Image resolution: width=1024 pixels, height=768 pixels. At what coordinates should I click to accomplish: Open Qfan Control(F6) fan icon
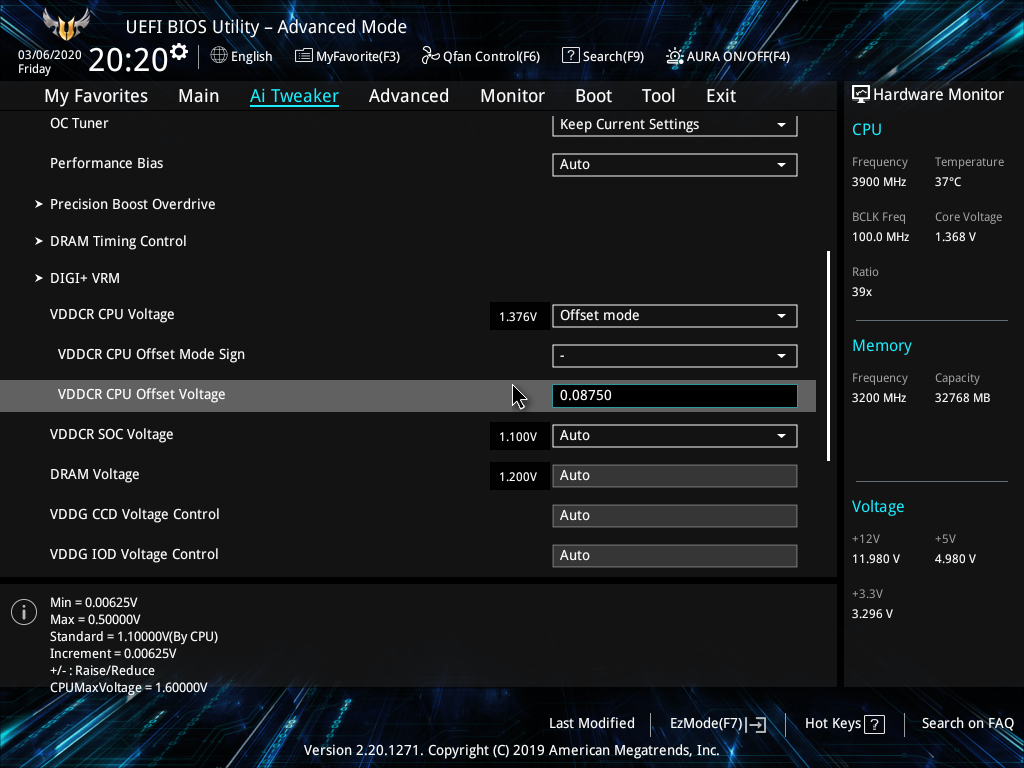pos(430,56)
